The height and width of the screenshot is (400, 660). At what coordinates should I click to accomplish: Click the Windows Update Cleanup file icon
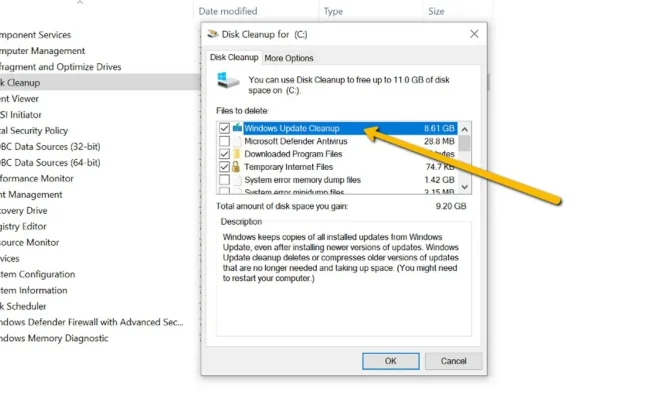coord(237,128)
